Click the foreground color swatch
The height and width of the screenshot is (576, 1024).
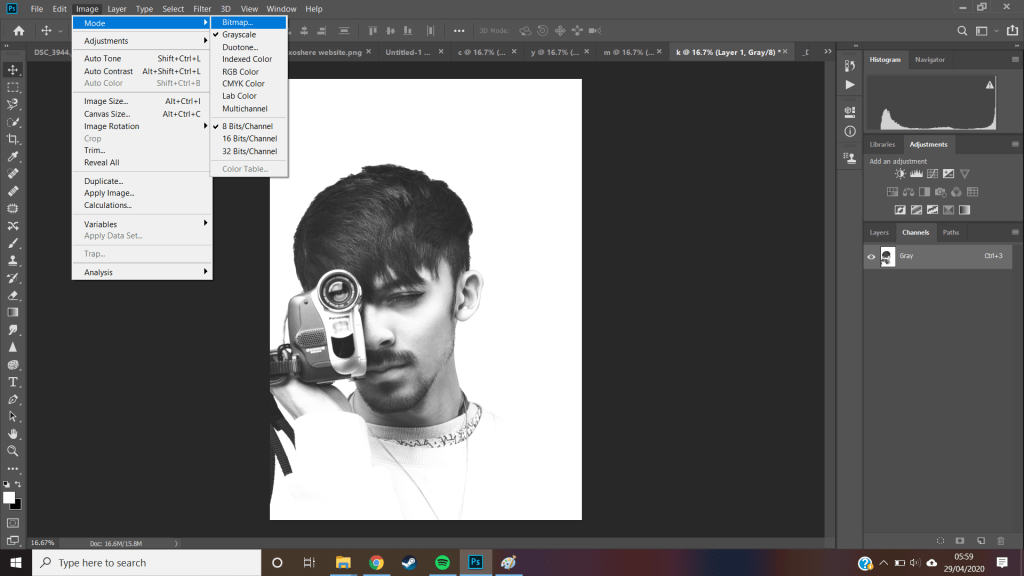tap(9, 497)
